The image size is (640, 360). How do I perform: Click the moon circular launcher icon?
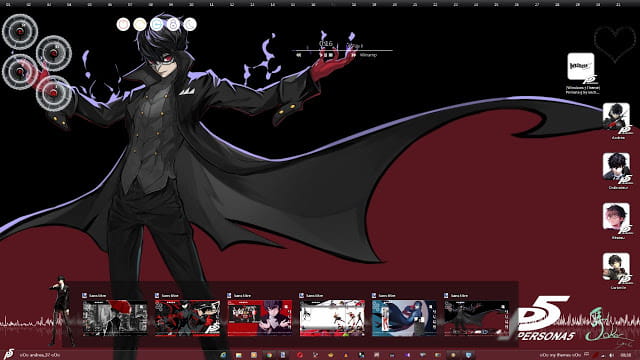pos(190,24)
